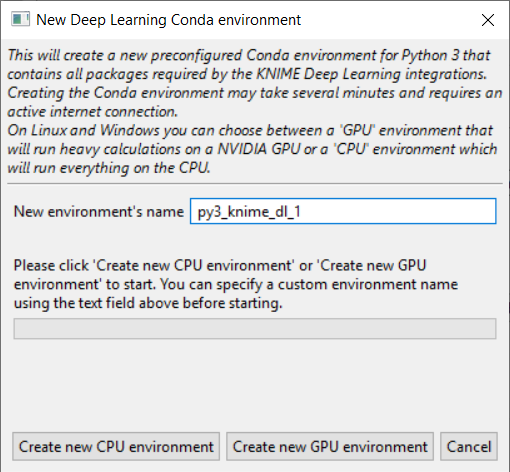Screen dimensions: 510x472
Task: Click the "New environment's name" label
Action: tap(99, 211)
